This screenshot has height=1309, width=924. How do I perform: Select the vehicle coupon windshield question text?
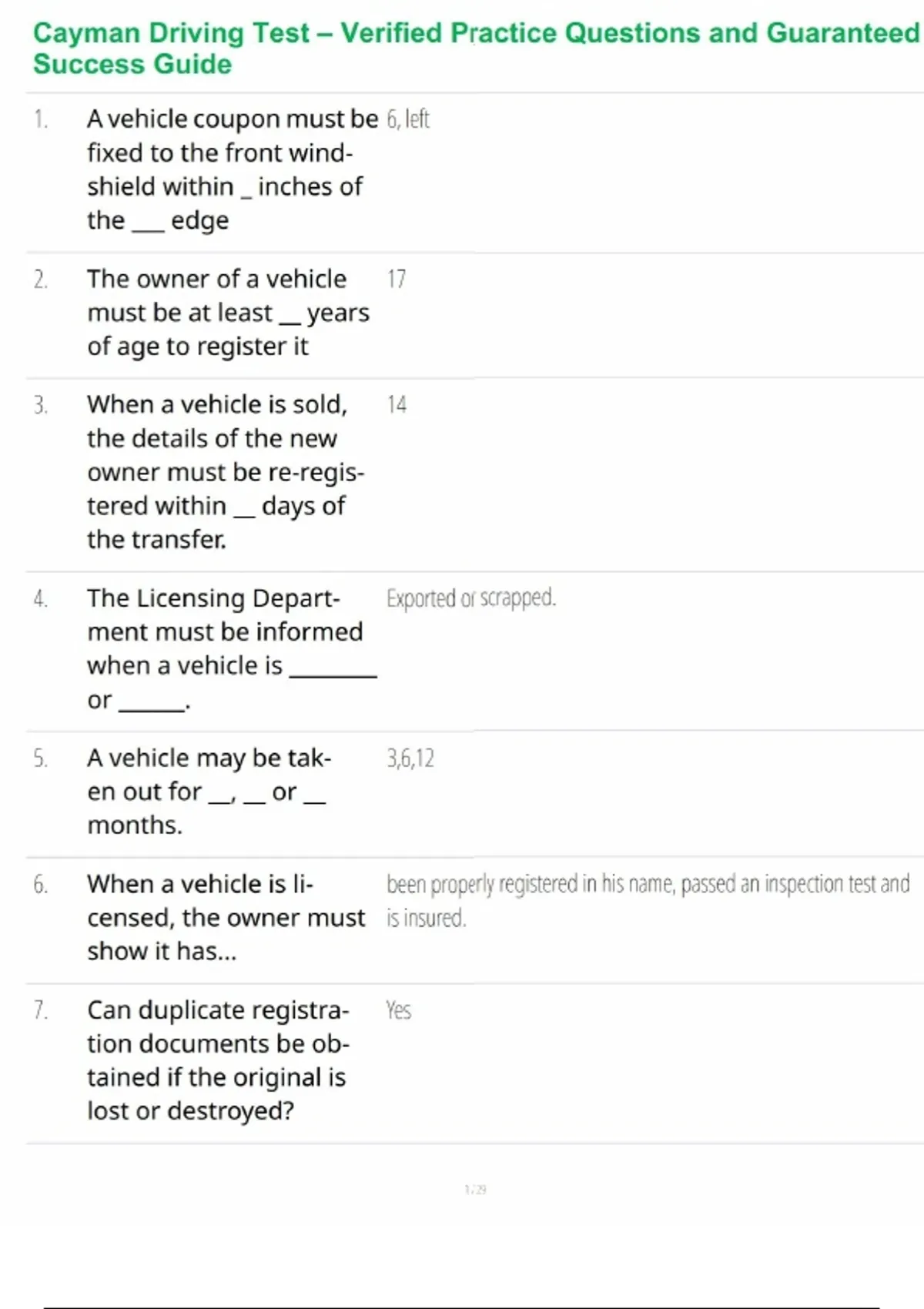click(231, 169)
